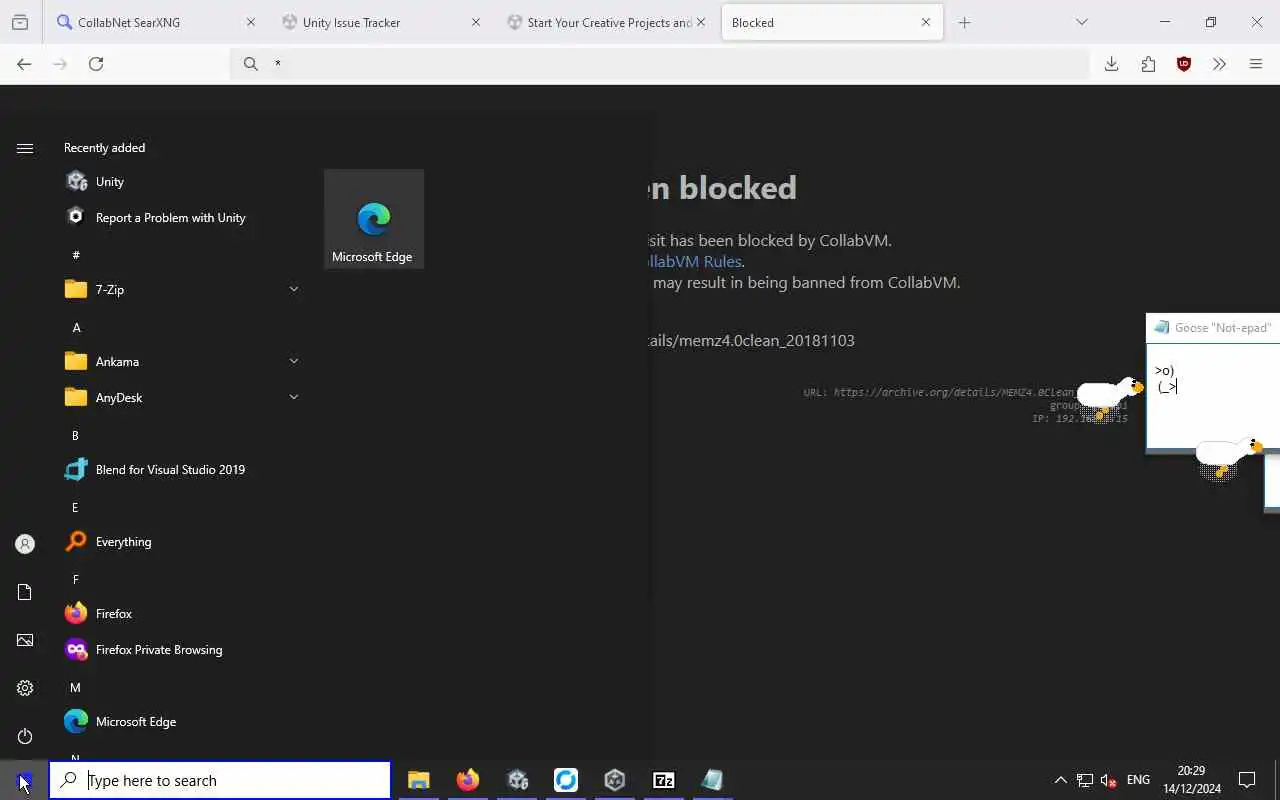Show hidden system tray icons
The width and height of the screenshot is (1280, 800).
(x=1060, y=780)
